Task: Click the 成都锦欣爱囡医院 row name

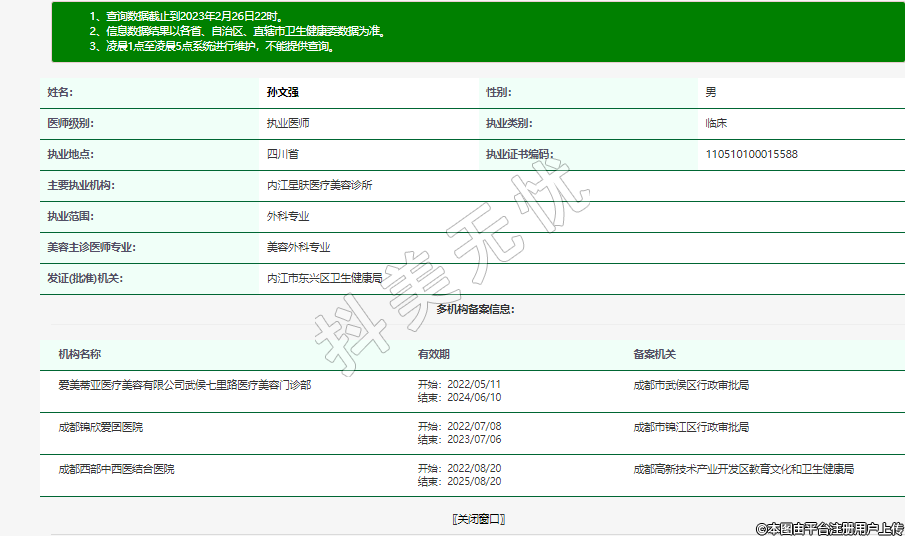Action: pos(101,427)
